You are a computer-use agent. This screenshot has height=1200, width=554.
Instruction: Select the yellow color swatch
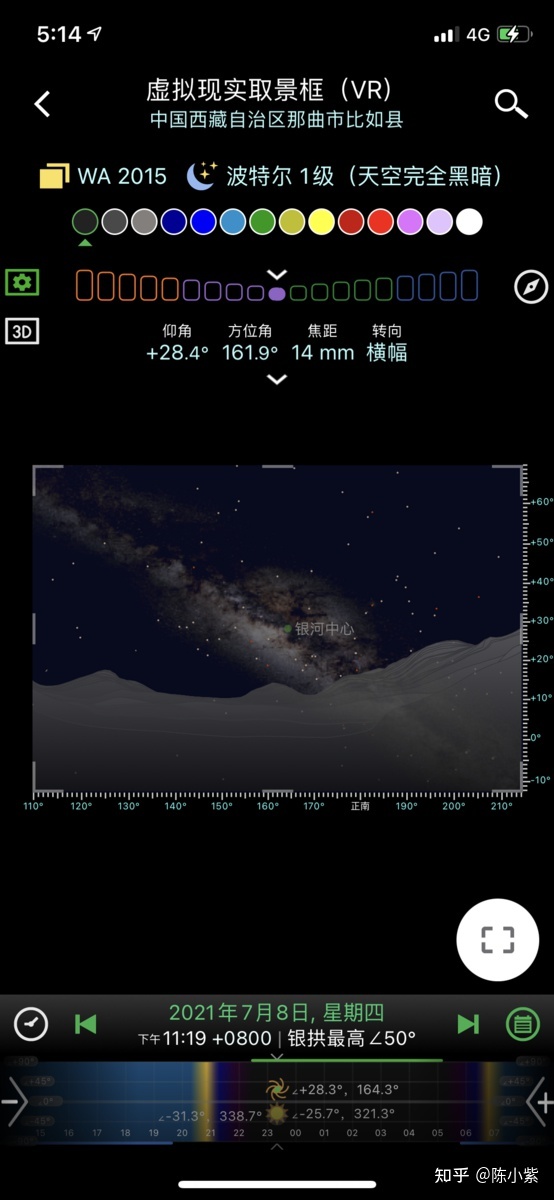tap(321, 221)
